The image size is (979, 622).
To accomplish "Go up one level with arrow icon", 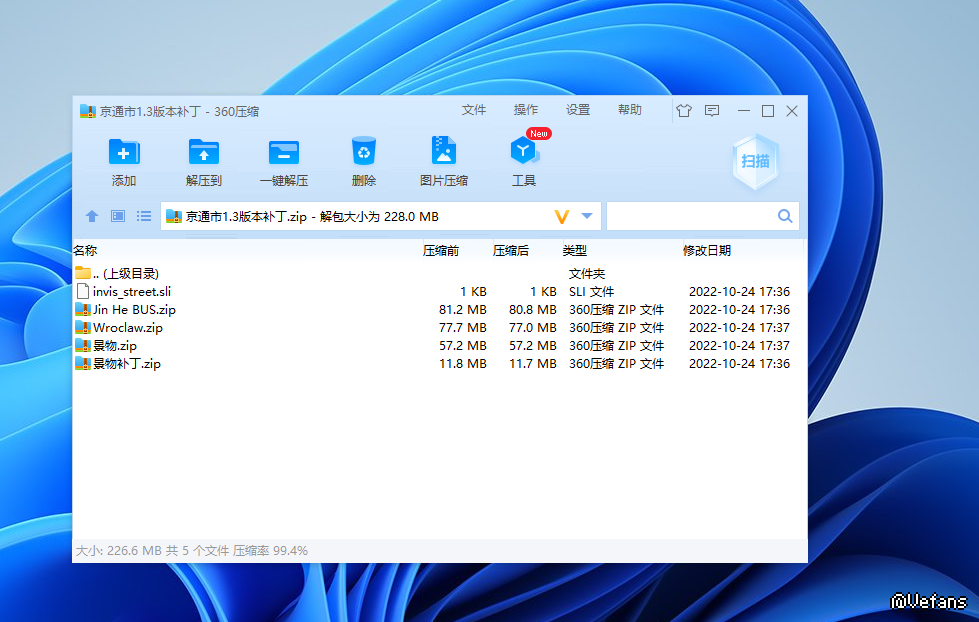I will click(x=92, y=216).
